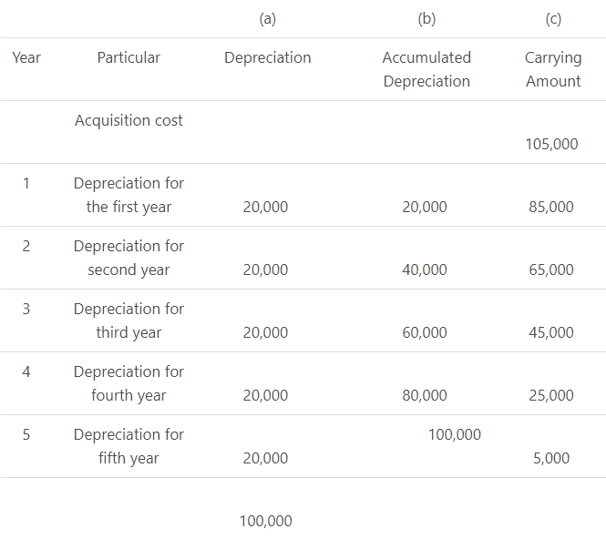Click the (c) column label
The height and width of the screenshot is (539, 606).
552,17
